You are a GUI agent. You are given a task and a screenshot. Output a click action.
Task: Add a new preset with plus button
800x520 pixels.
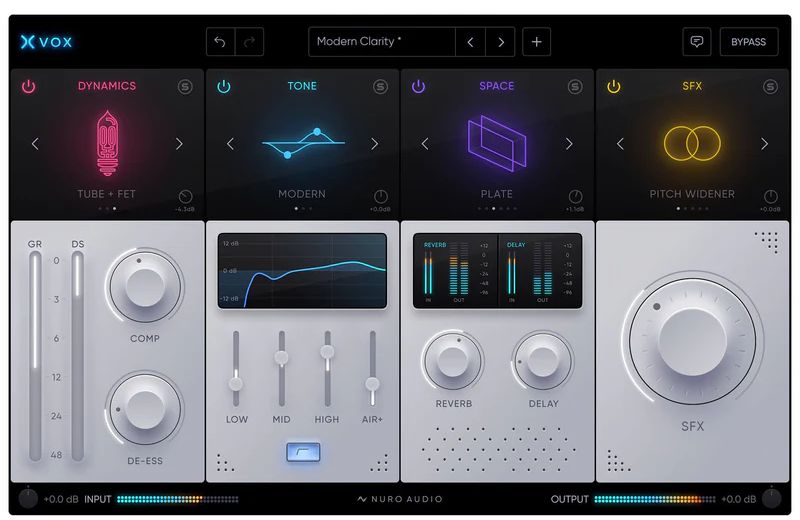536,42
